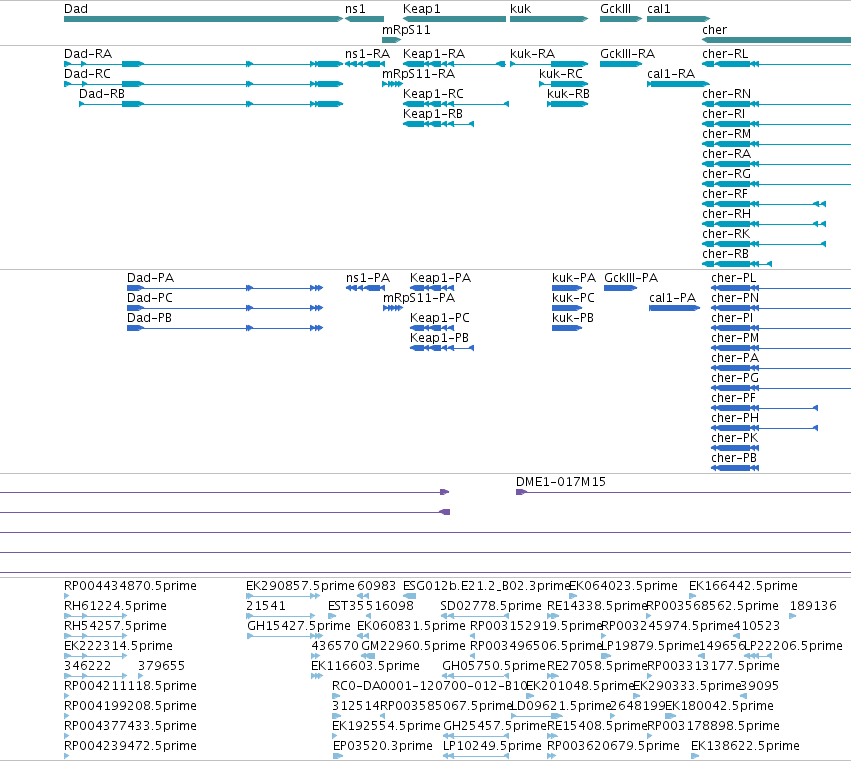Select transcript Dad-RC label
Viewport: 851px width, 761px height.
pyautogui.click(x=87, y=74)
